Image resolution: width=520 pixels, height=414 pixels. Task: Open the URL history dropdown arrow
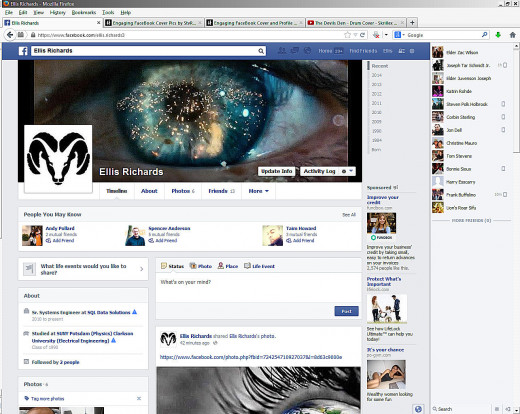tap(355, 35)
